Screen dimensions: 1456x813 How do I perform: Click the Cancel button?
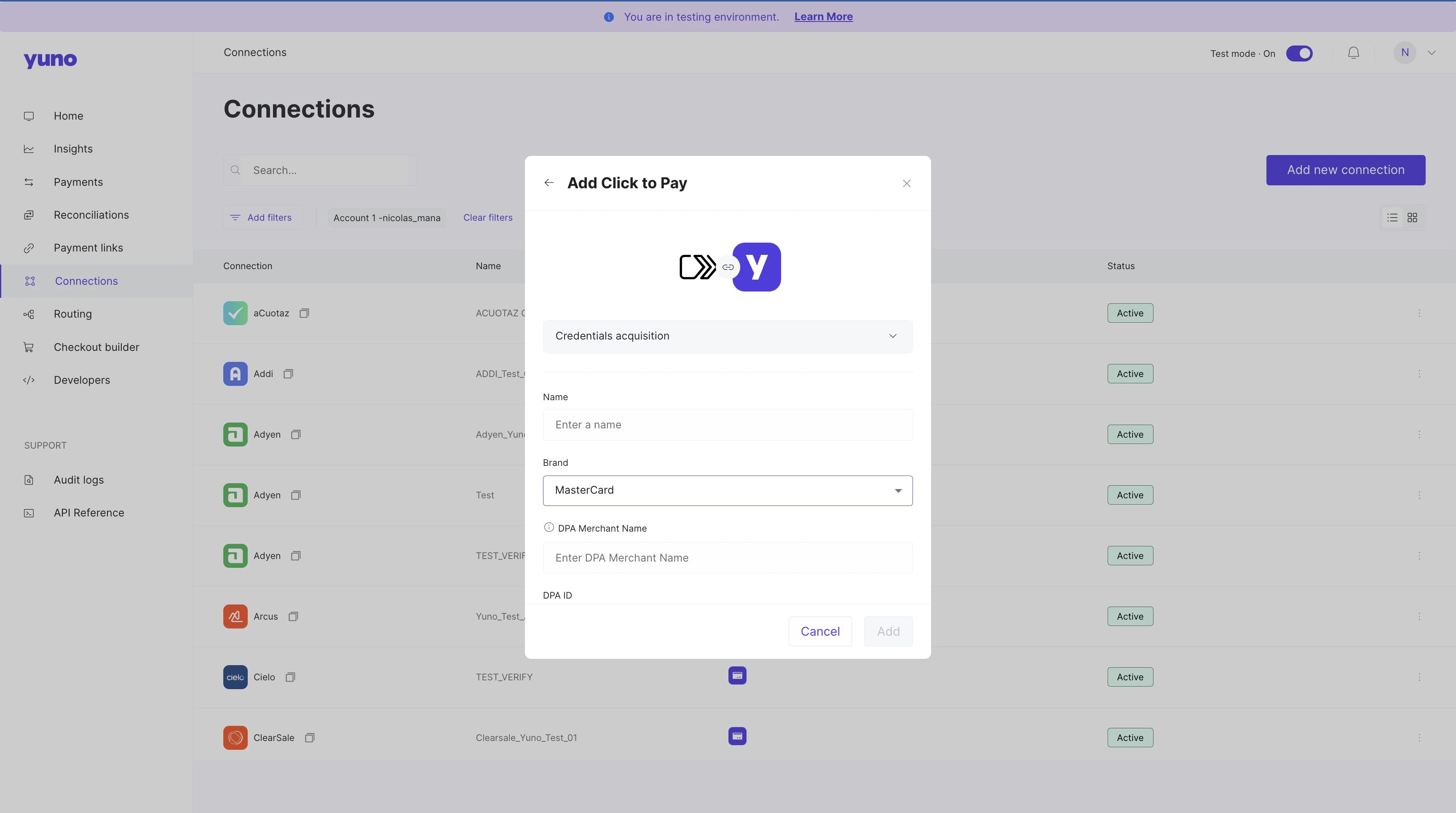pos(819,631)
